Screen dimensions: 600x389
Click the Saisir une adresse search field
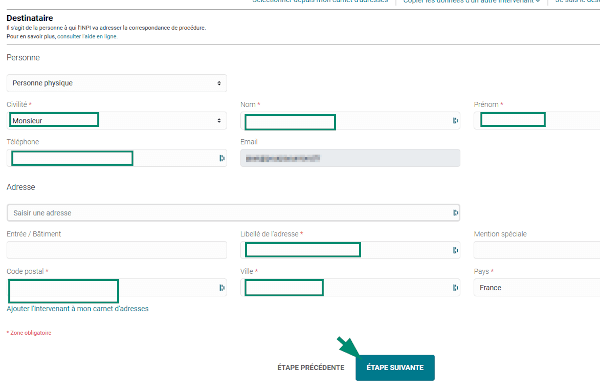(x=233, y=213)
